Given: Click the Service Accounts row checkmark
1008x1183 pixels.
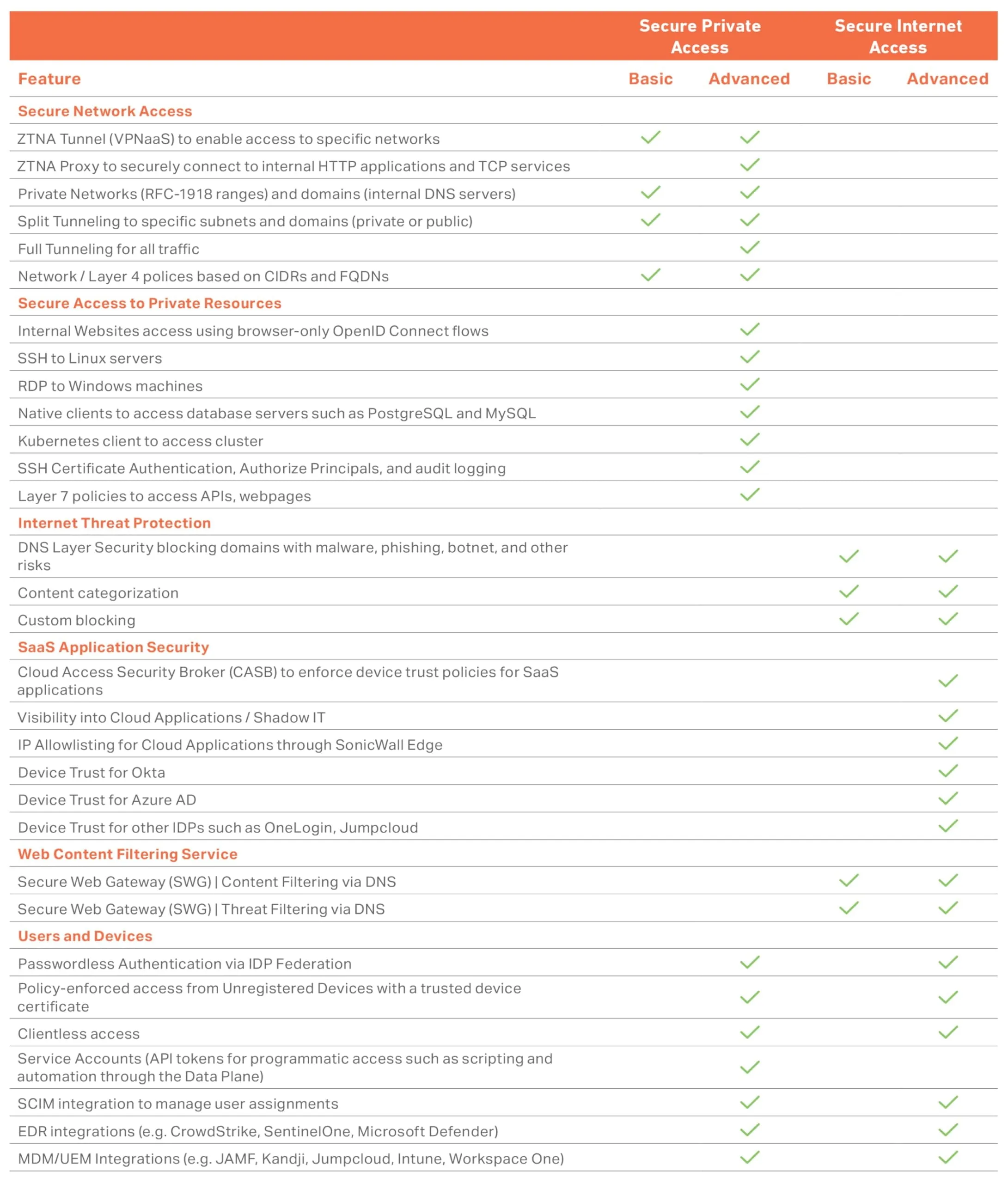Looking at the screenshot, I should [x=749, y=1067].
